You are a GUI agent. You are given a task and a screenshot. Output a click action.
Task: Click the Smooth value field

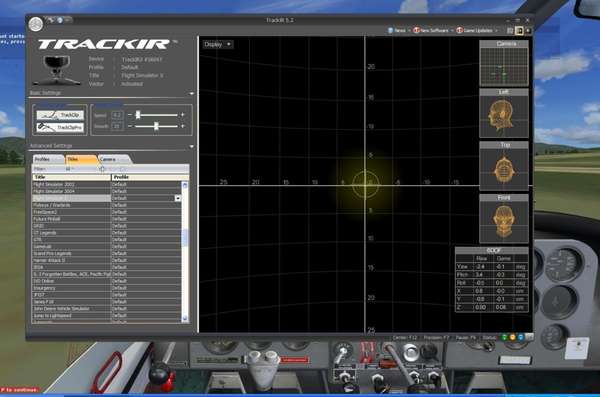coord(117,126)
